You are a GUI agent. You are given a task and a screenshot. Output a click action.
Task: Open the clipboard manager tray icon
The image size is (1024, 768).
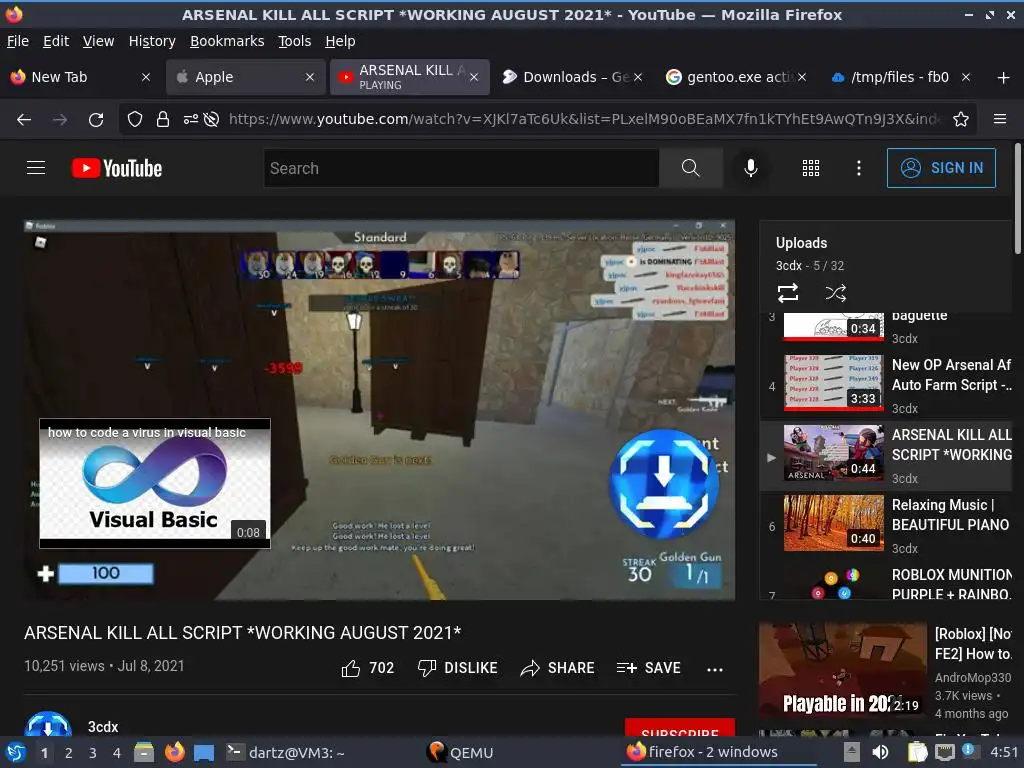tap(917, 752)
